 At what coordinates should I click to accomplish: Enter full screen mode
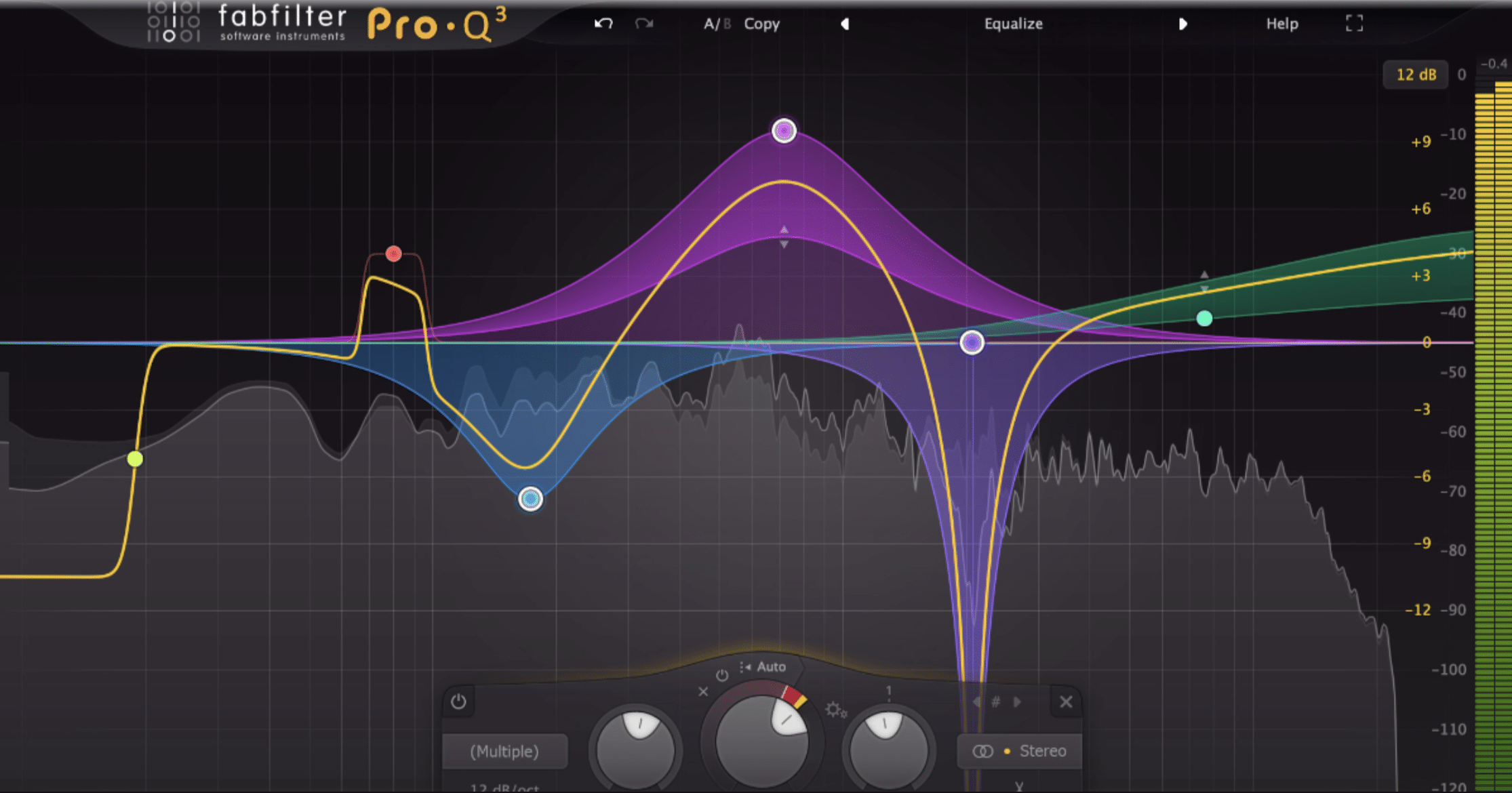[1354, 24]
